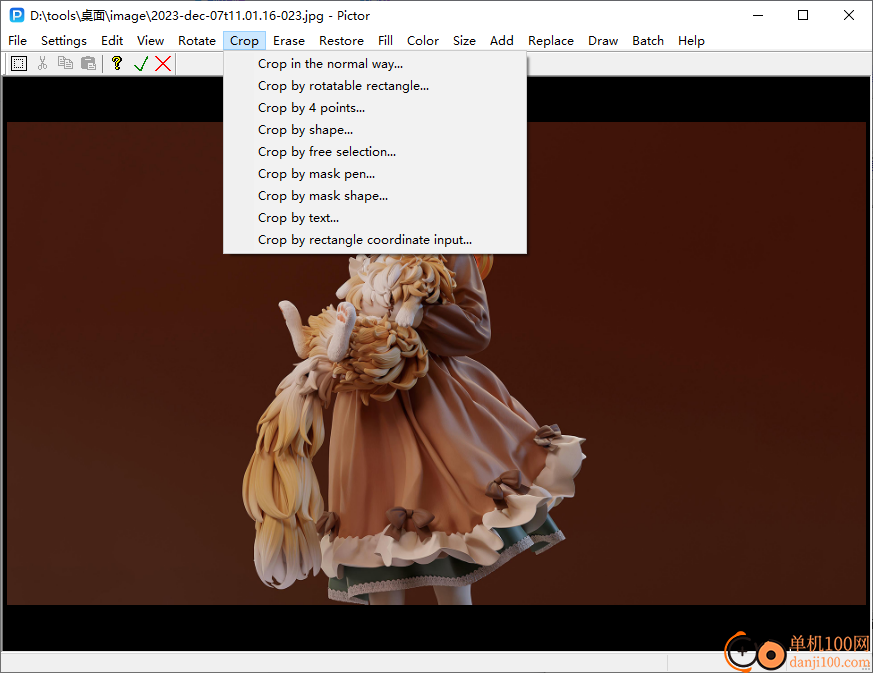Close the Pictor window
This screenshot has height=673, width=873.
click(849, 15)
